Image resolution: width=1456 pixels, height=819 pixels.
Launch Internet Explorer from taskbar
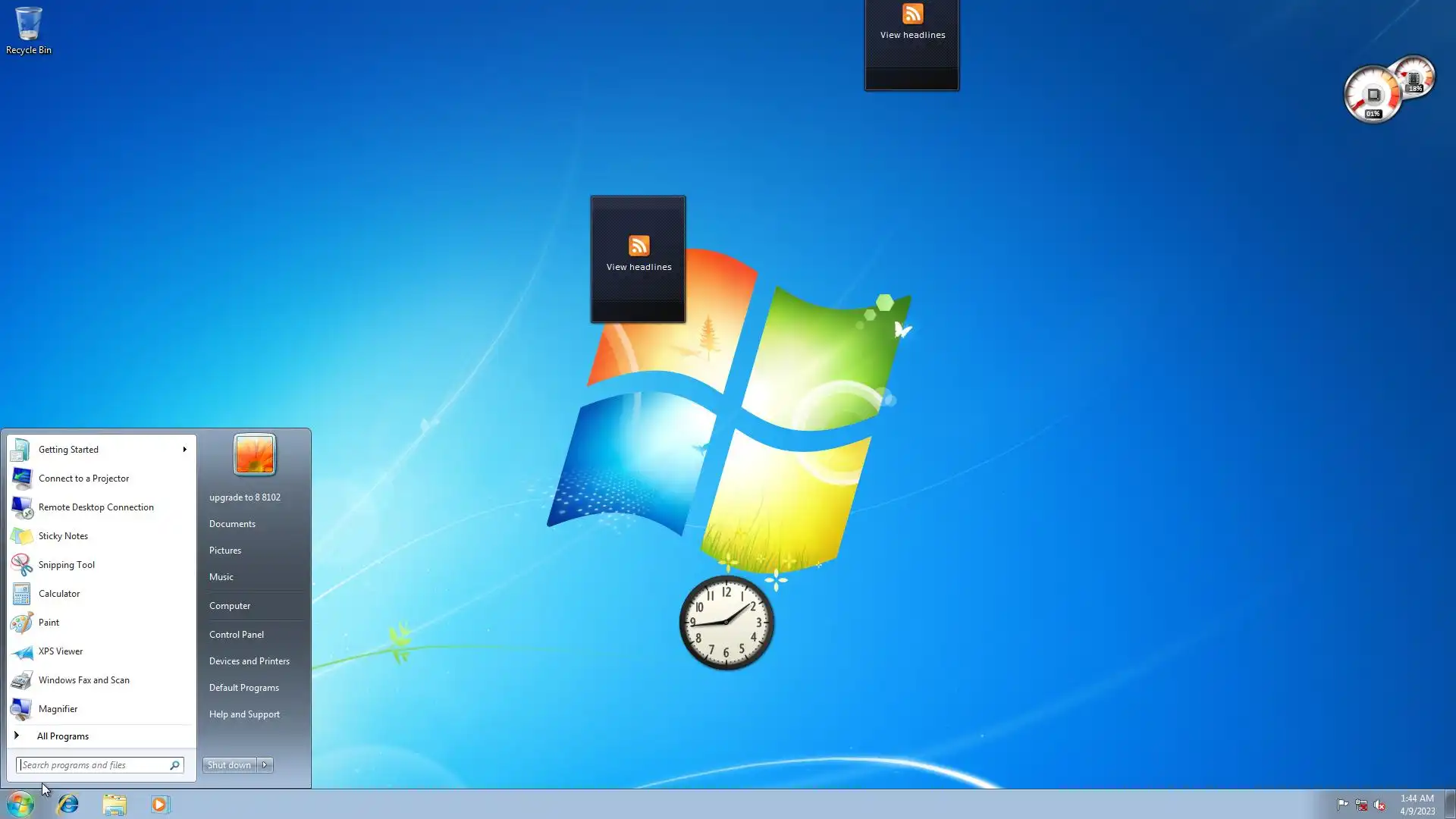click(x=68, y=804)
